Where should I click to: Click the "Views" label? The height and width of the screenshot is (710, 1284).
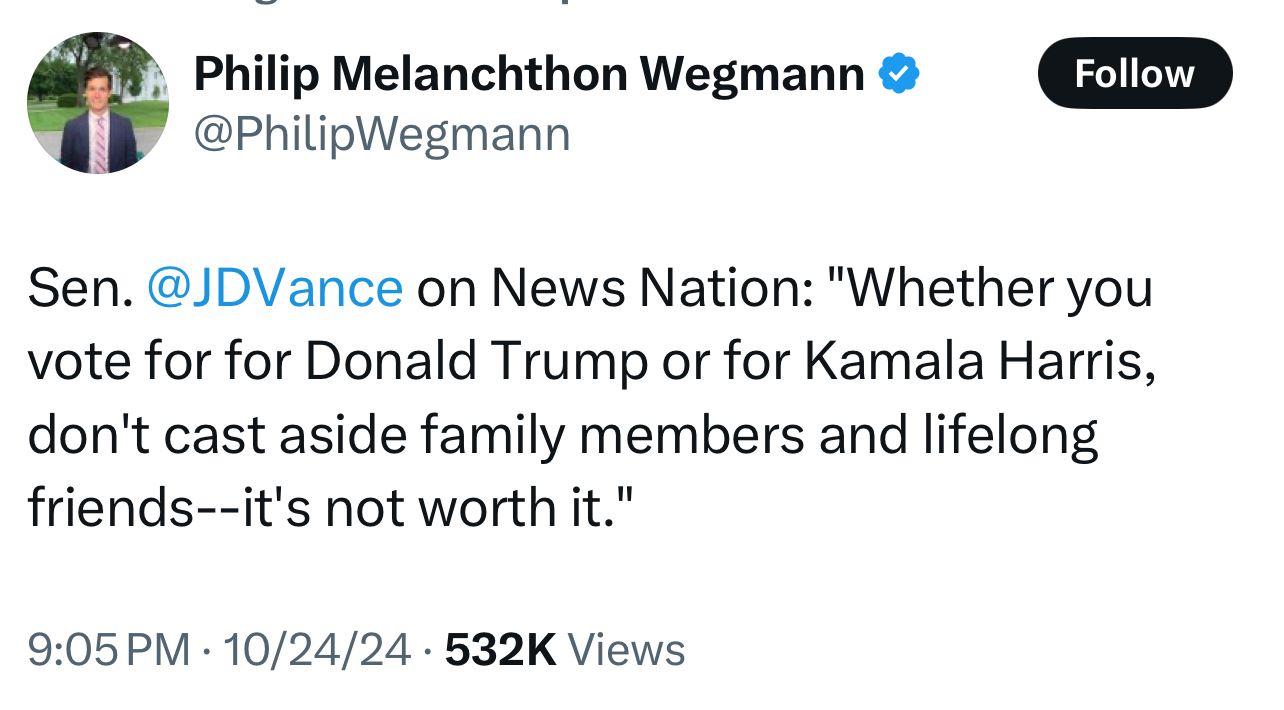pyautogui.click(x=627, y=650)
